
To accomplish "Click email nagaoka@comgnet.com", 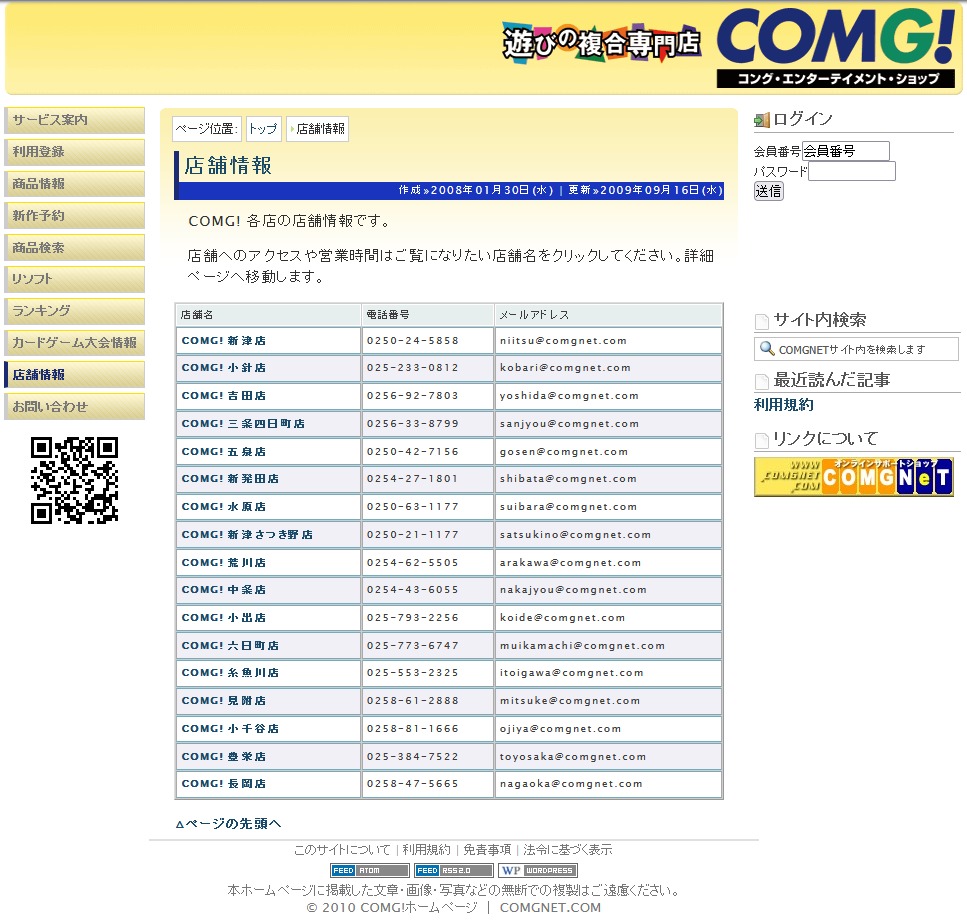I will [x=571, y=784].
